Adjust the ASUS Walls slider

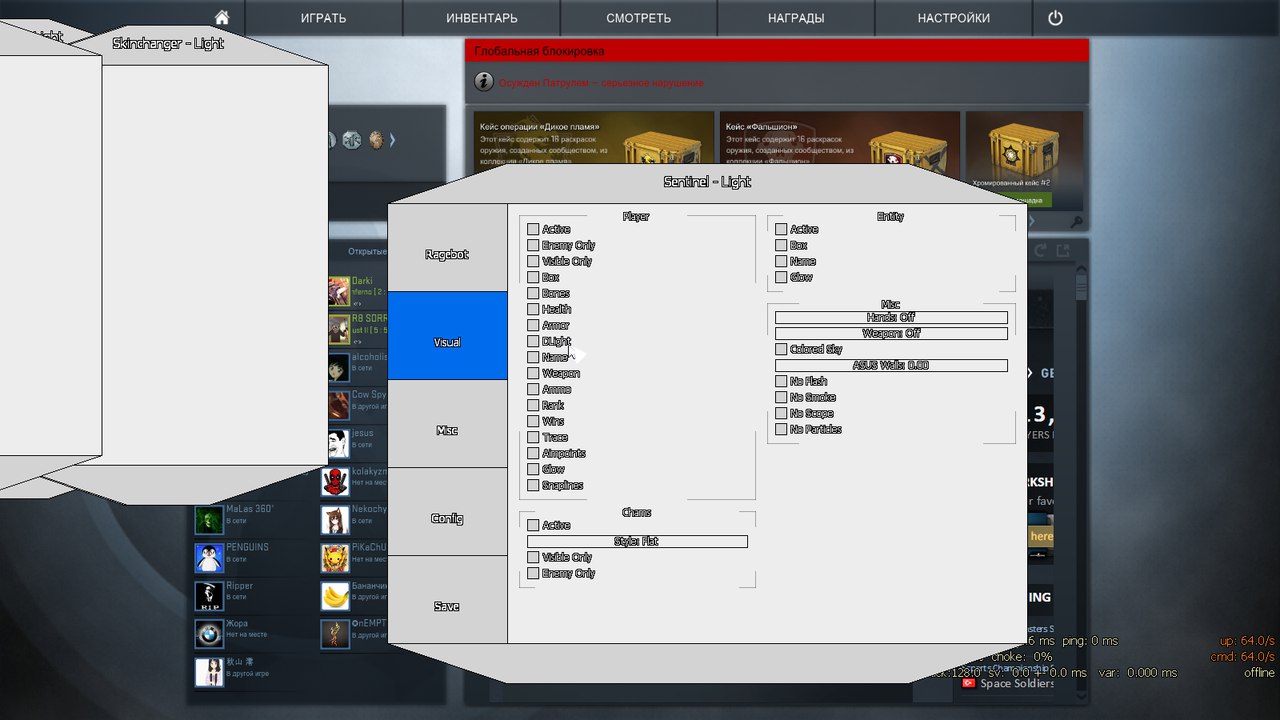point(891,365)
